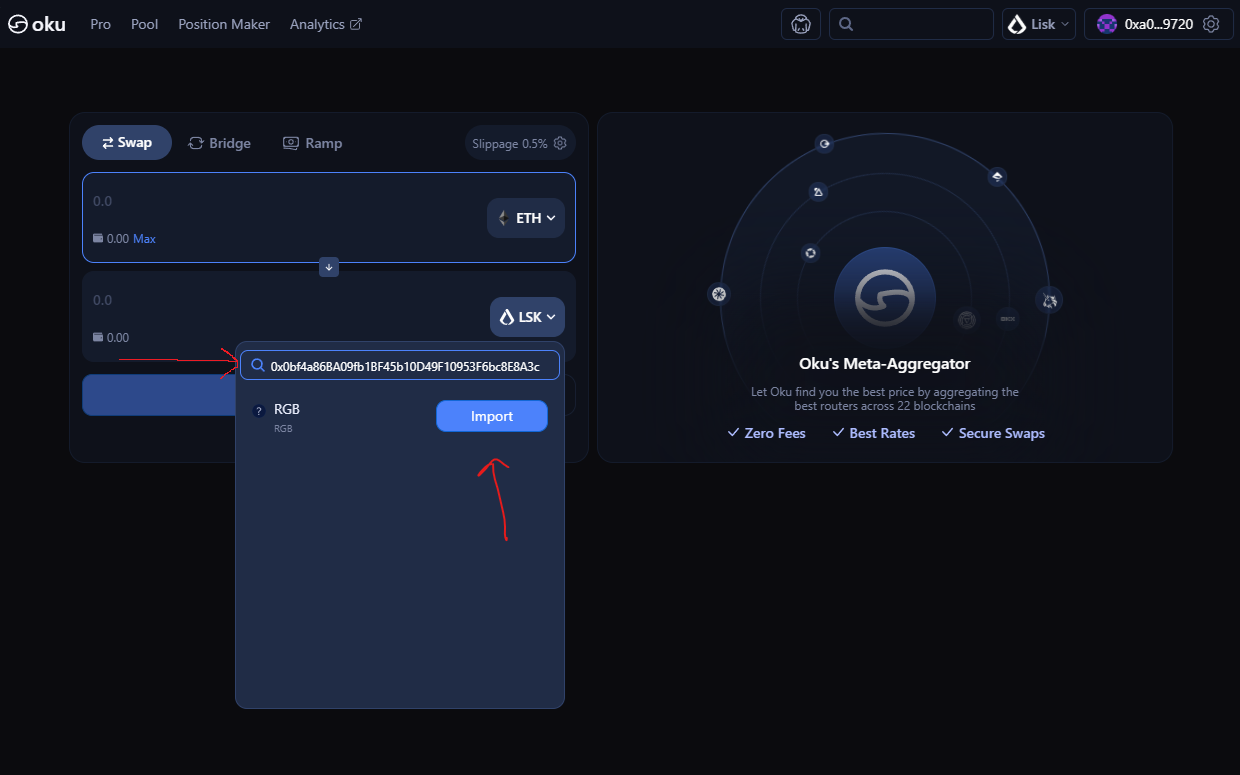Open the 0xa0...9720 wallet account
Viewport: 1240px width, 775px height.
click(1144, 24)
